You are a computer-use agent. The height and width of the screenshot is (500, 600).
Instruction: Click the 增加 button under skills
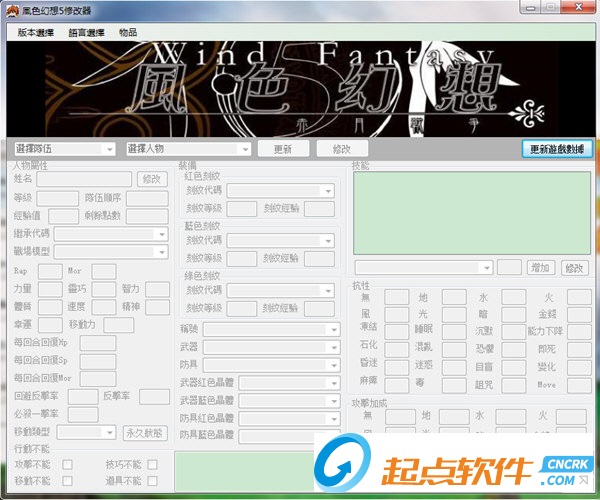540,267
